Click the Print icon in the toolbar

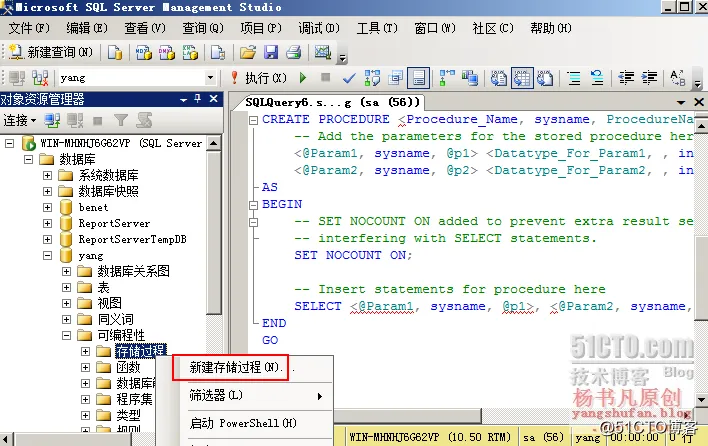293,52
